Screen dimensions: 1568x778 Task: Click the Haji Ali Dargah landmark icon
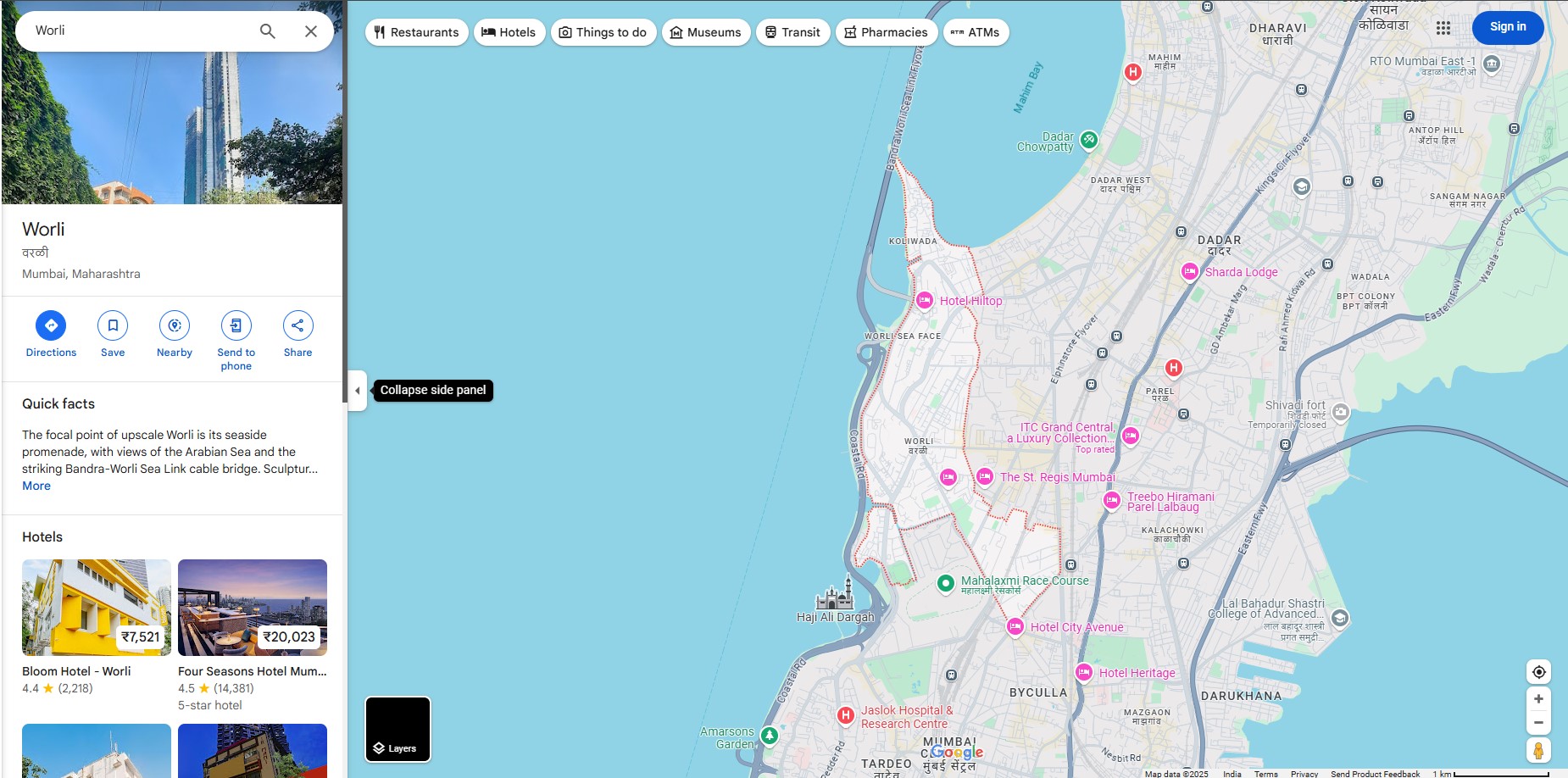coord(835,592)
